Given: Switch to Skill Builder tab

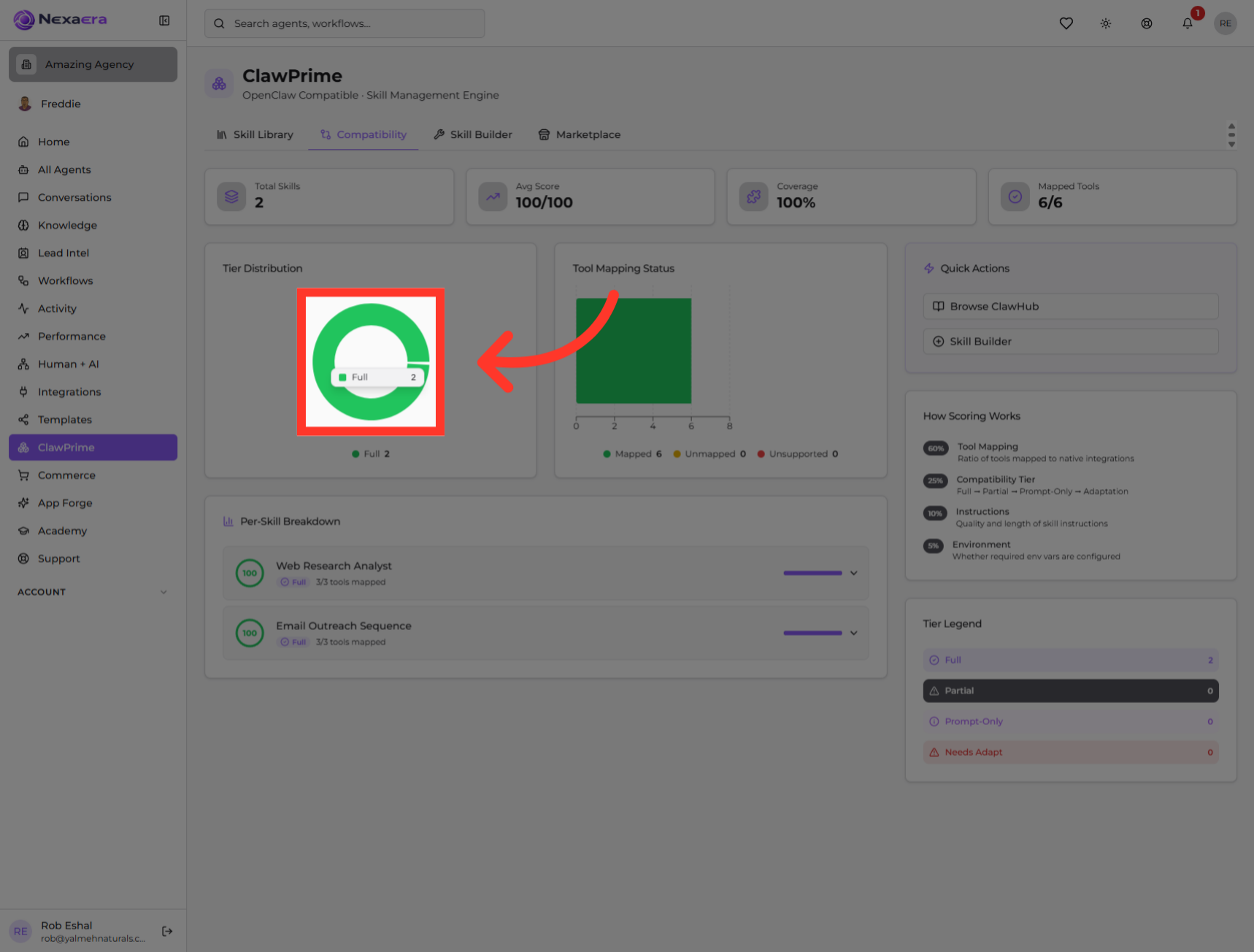Looking at the screenshot, I should [473, 134].
